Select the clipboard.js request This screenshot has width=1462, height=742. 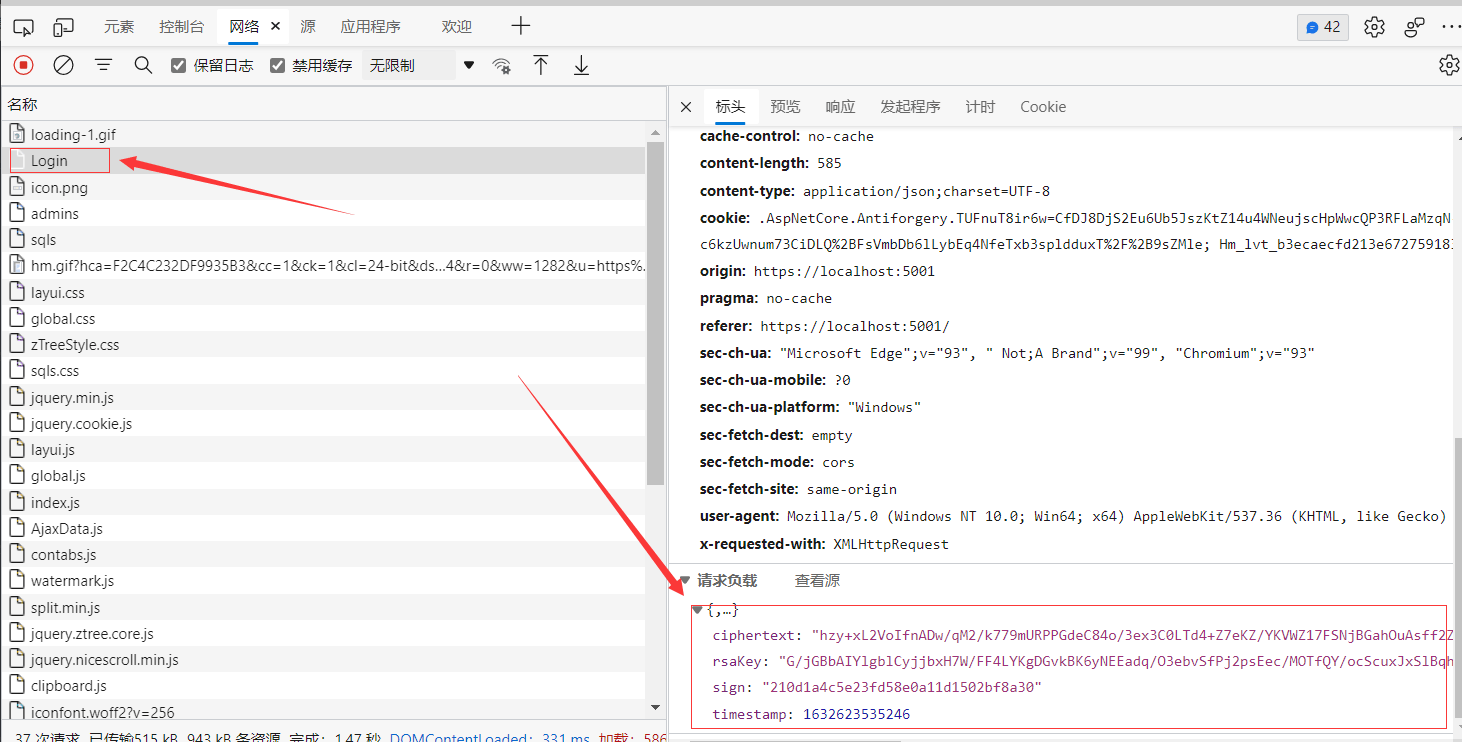click(323, 686)
